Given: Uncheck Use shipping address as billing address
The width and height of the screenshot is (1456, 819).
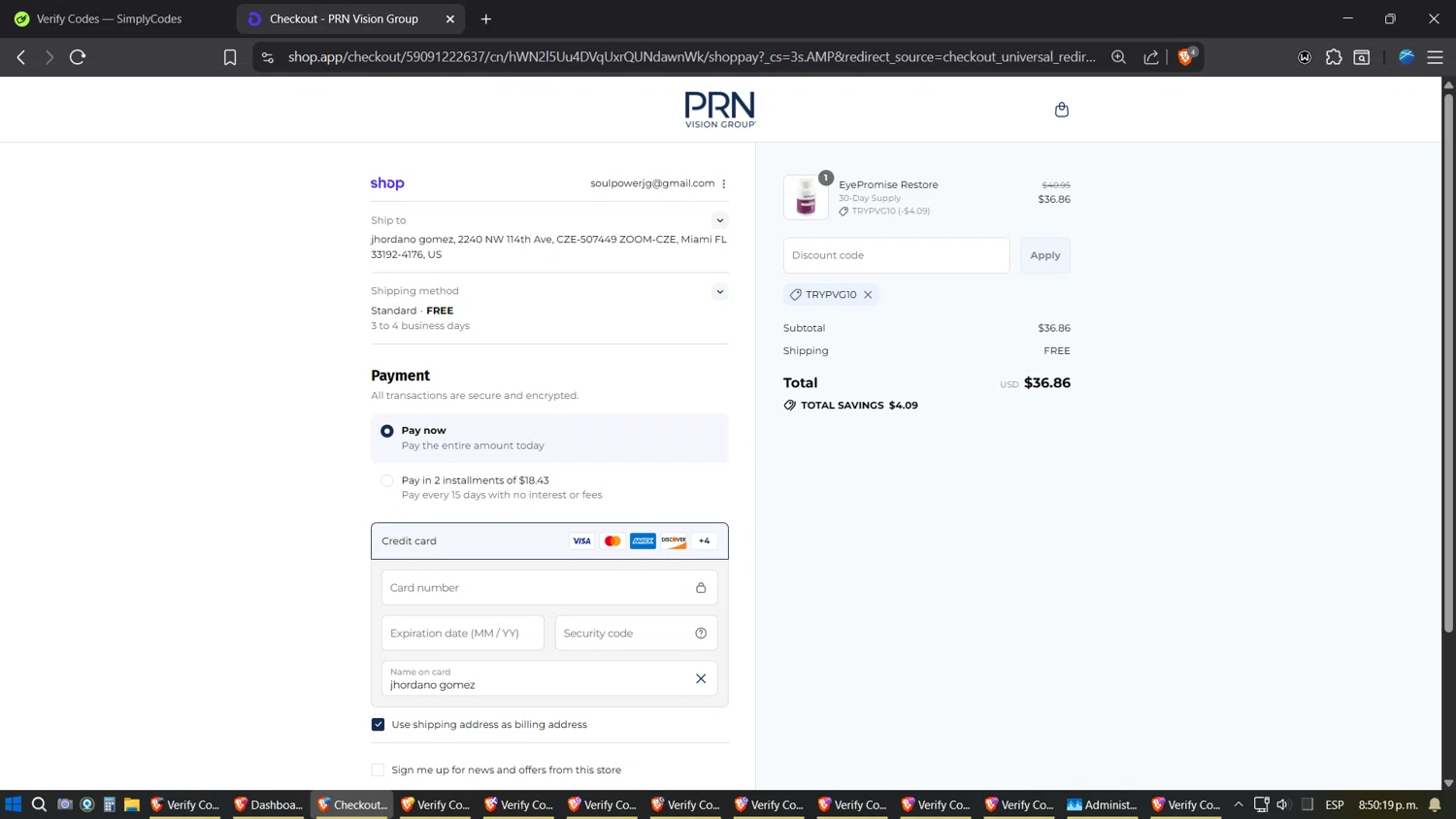Looking at the screenshot, I should point(378,725).
